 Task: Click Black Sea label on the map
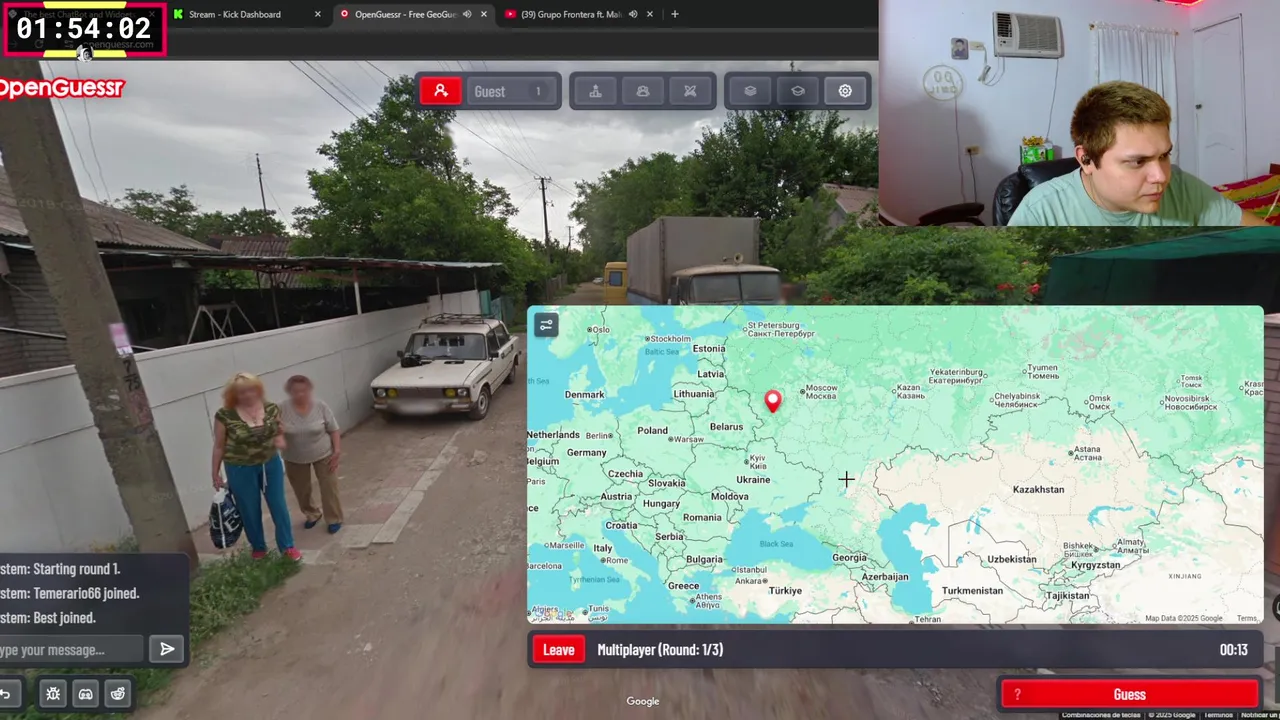point(776,544)
